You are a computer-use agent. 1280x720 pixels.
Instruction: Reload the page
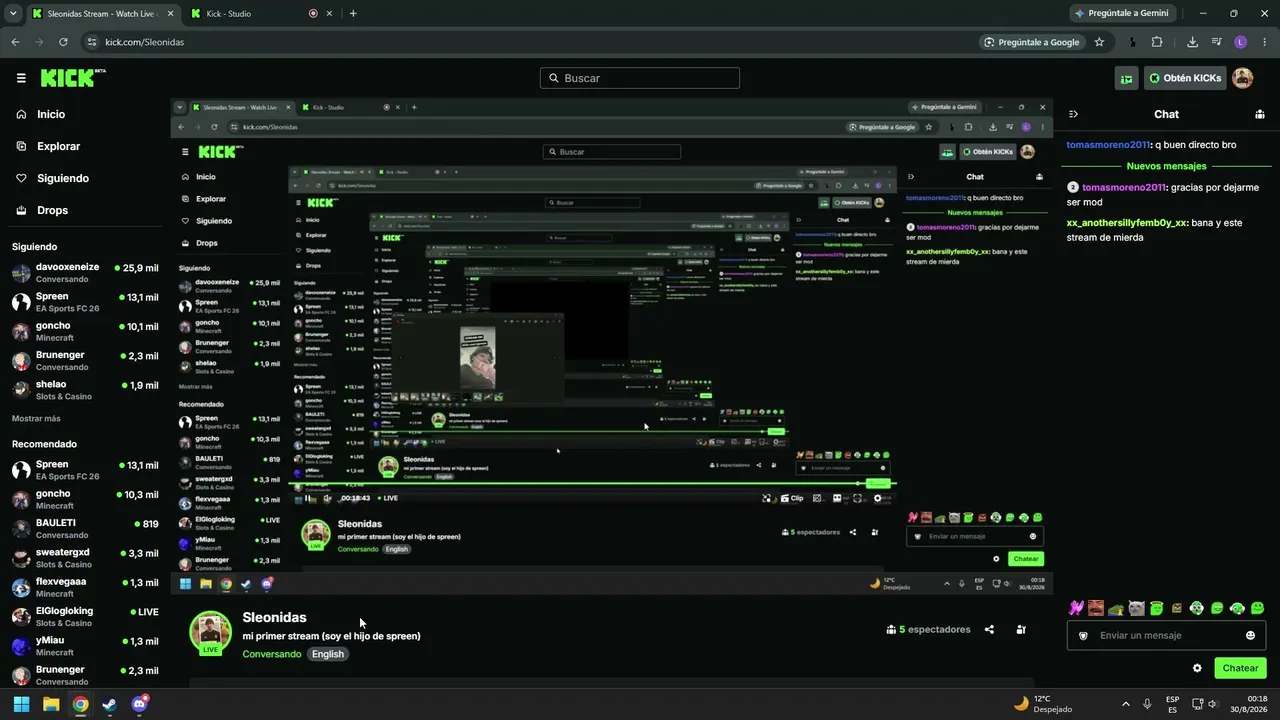click(x=63, y=42)
